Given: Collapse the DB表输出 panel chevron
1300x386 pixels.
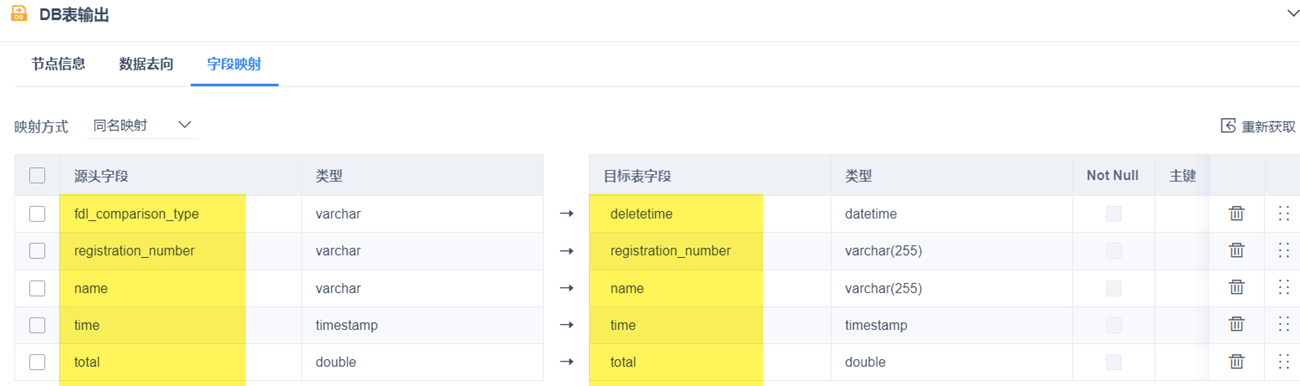Looking at the screenshot, I should 1291,13.
